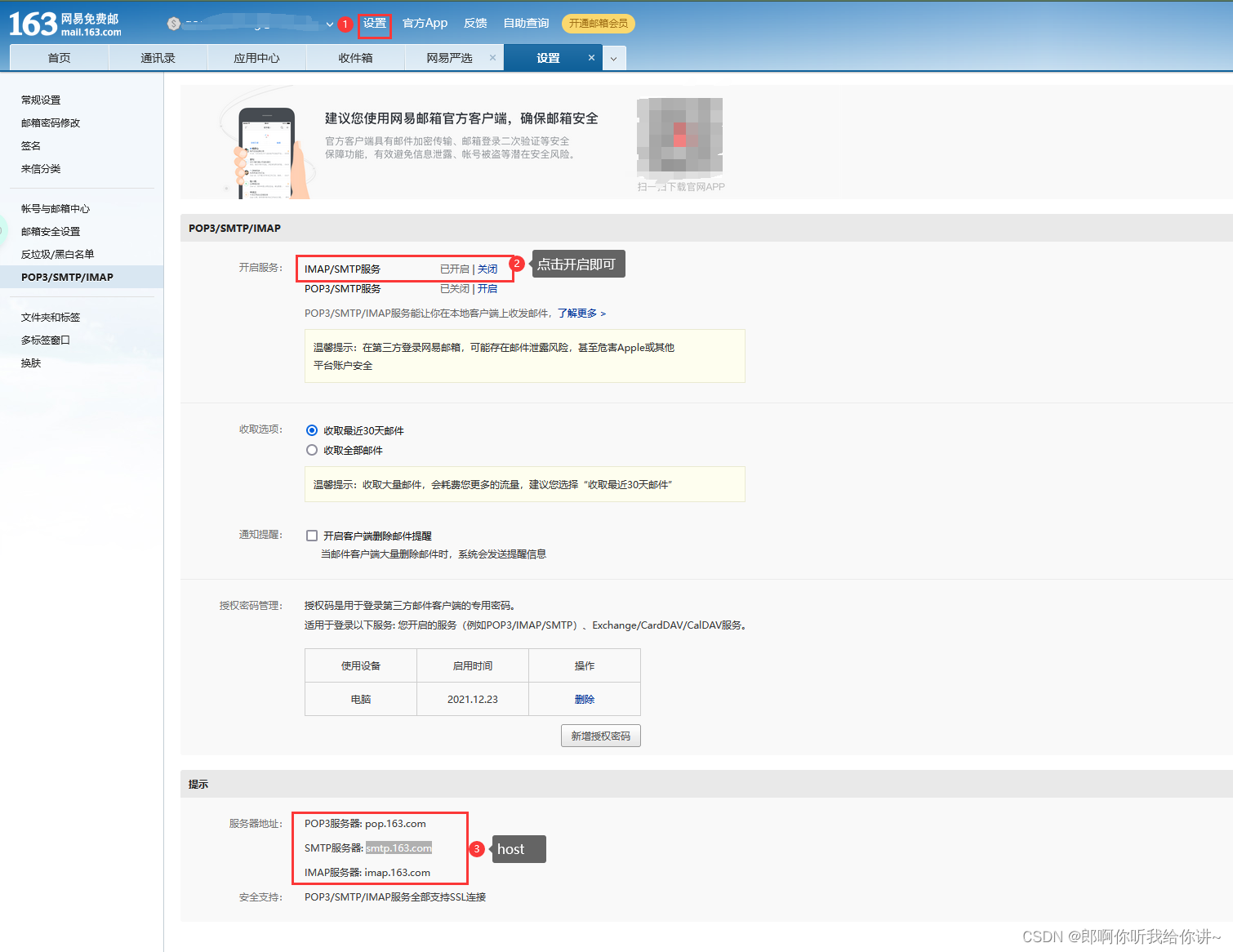Open 换肤 in sidebar
Image resolution: width=1233 pixels, height=952 pixels.
click(31, 363)
